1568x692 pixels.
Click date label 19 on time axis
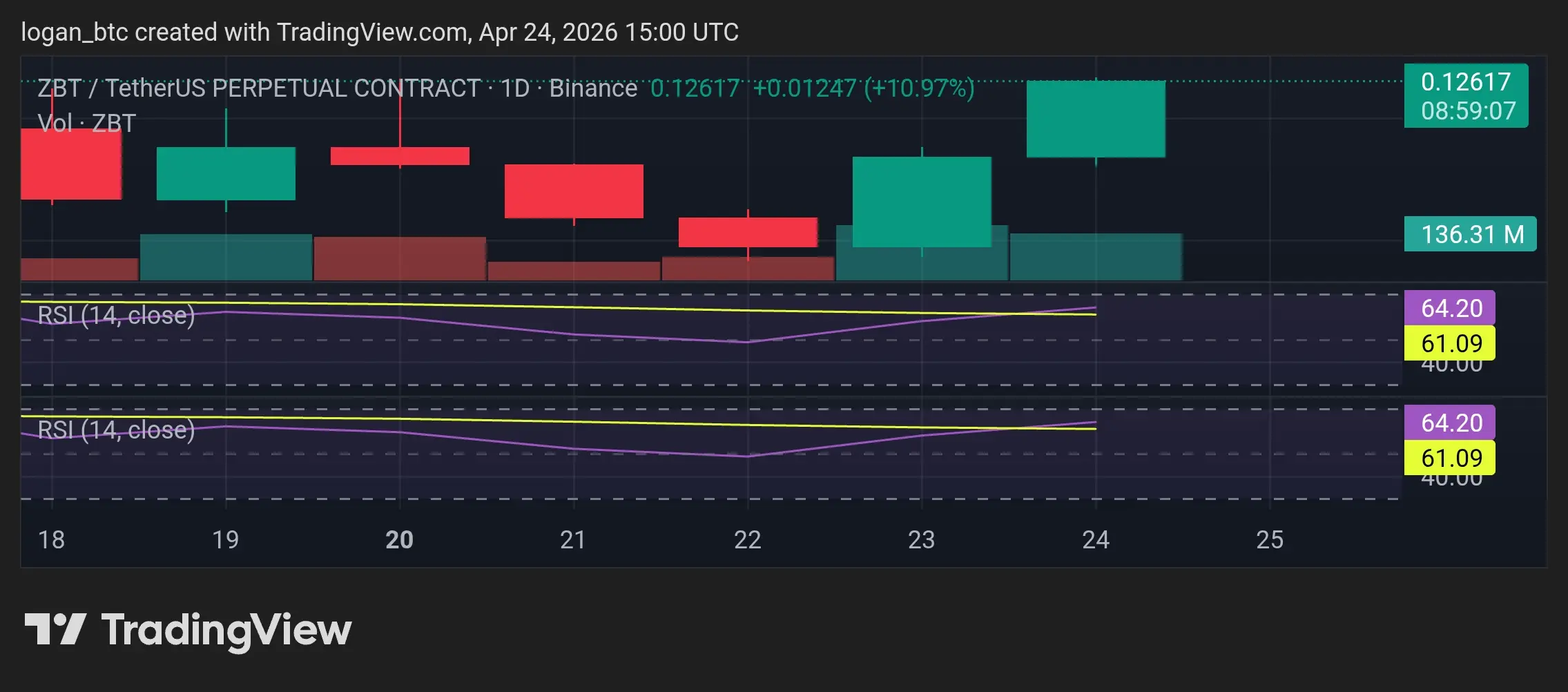point(226,539)
